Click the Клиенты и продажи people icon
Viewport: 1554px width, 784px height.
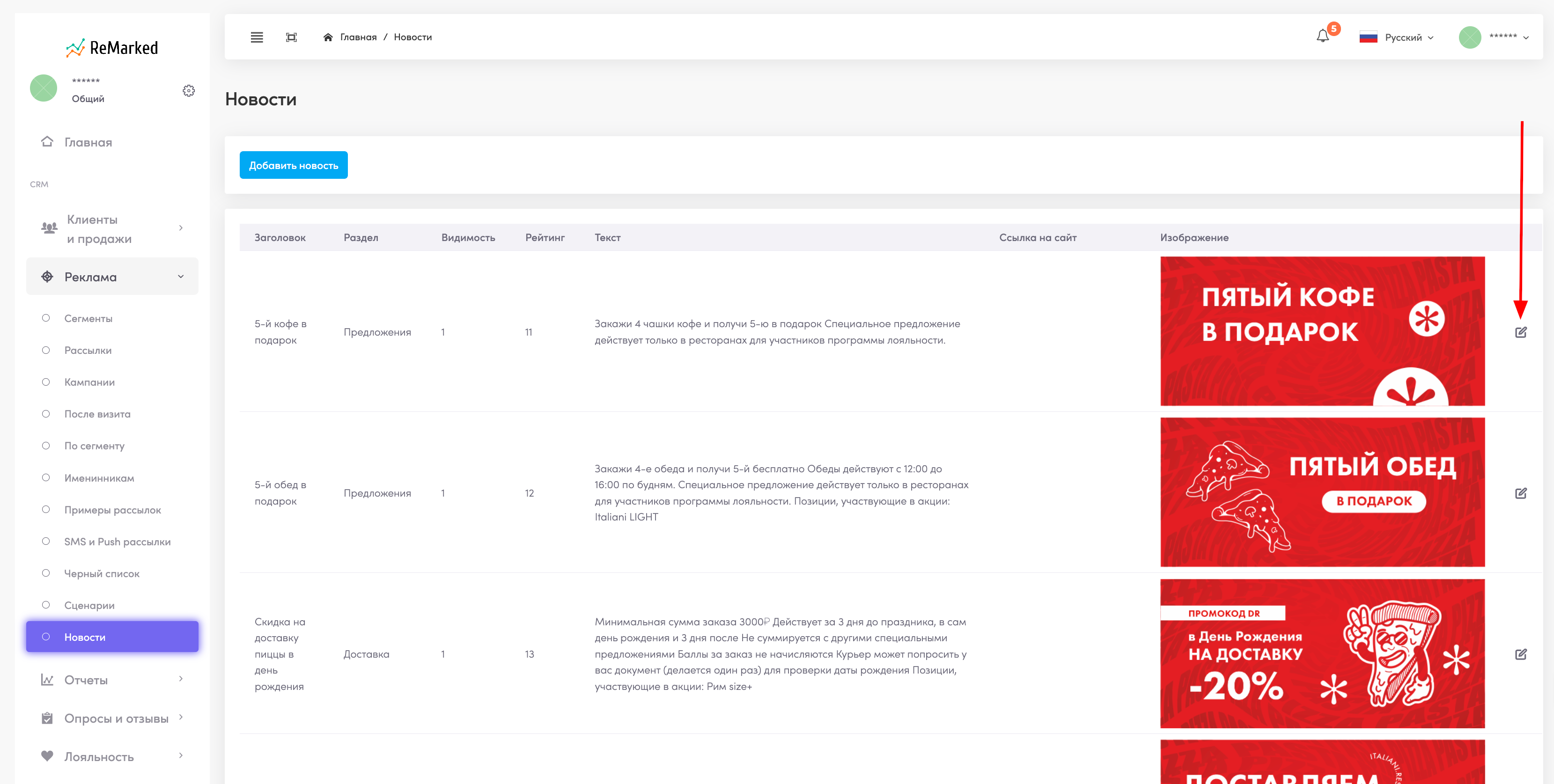pyautogui.click(x=49, y=228)
